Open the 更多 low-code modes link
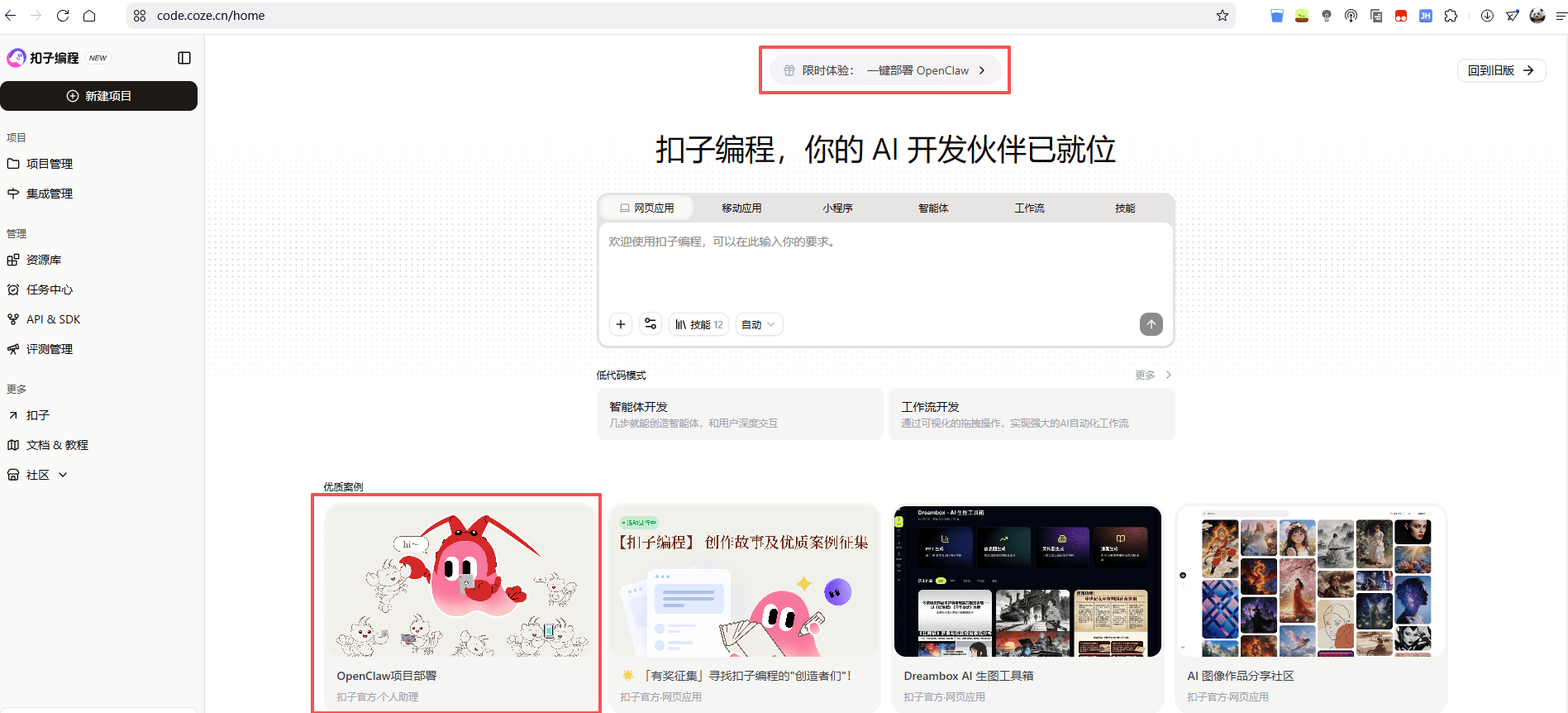The image size is (1568, 713). tap(1152, 375)
